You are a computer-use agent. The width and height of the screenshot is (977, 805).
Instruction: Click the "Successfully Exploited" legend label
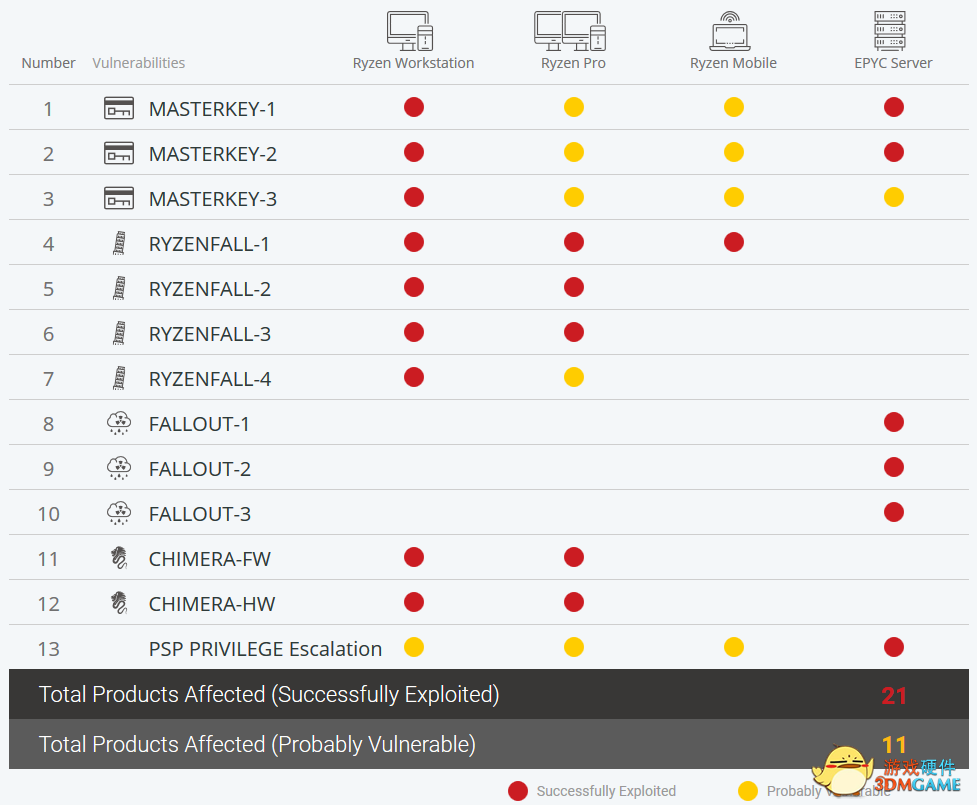tap(606, 791)
